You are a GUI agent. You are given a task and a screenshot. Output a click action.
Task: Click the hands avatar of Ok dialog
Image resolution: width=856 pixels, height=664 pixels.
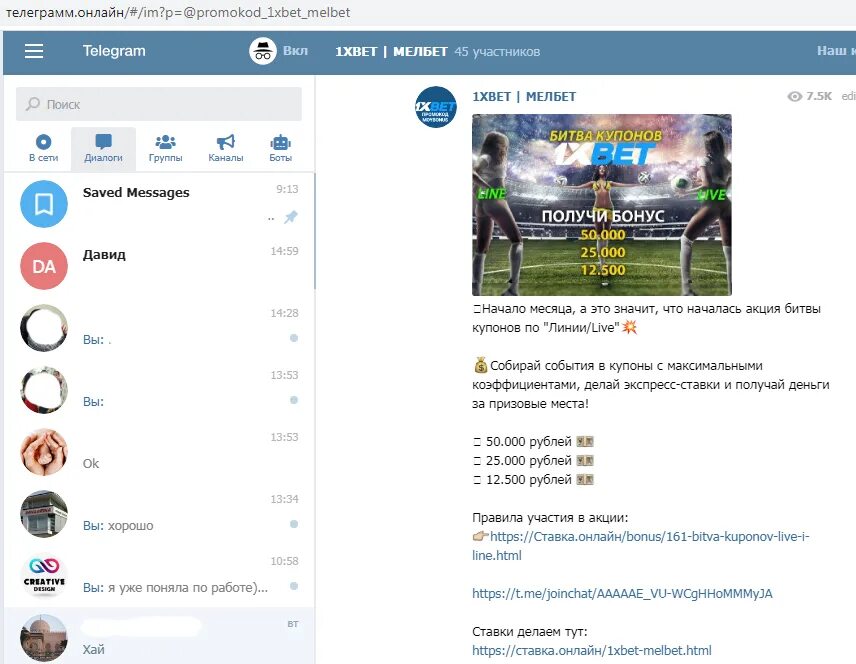point(44,452)
